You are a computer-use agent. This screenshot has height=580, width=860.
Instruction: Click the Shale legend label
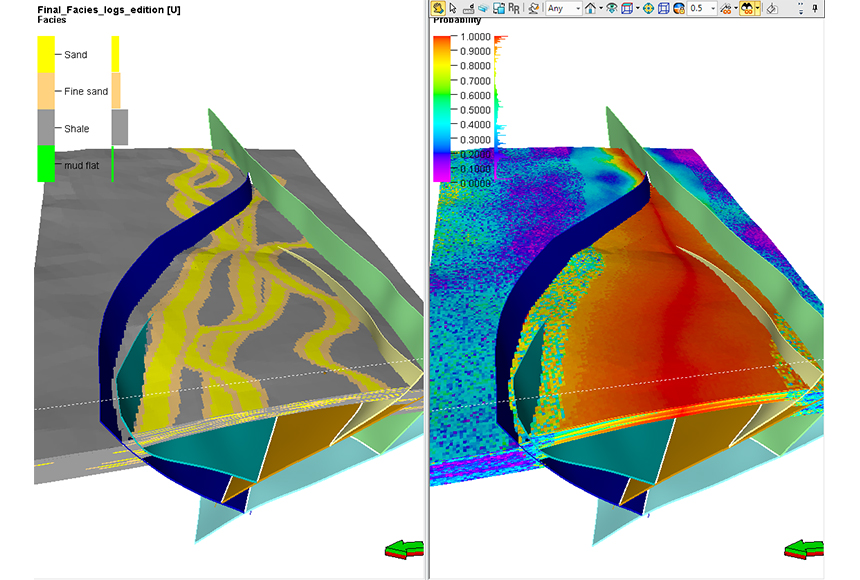(x=77, y=129)
